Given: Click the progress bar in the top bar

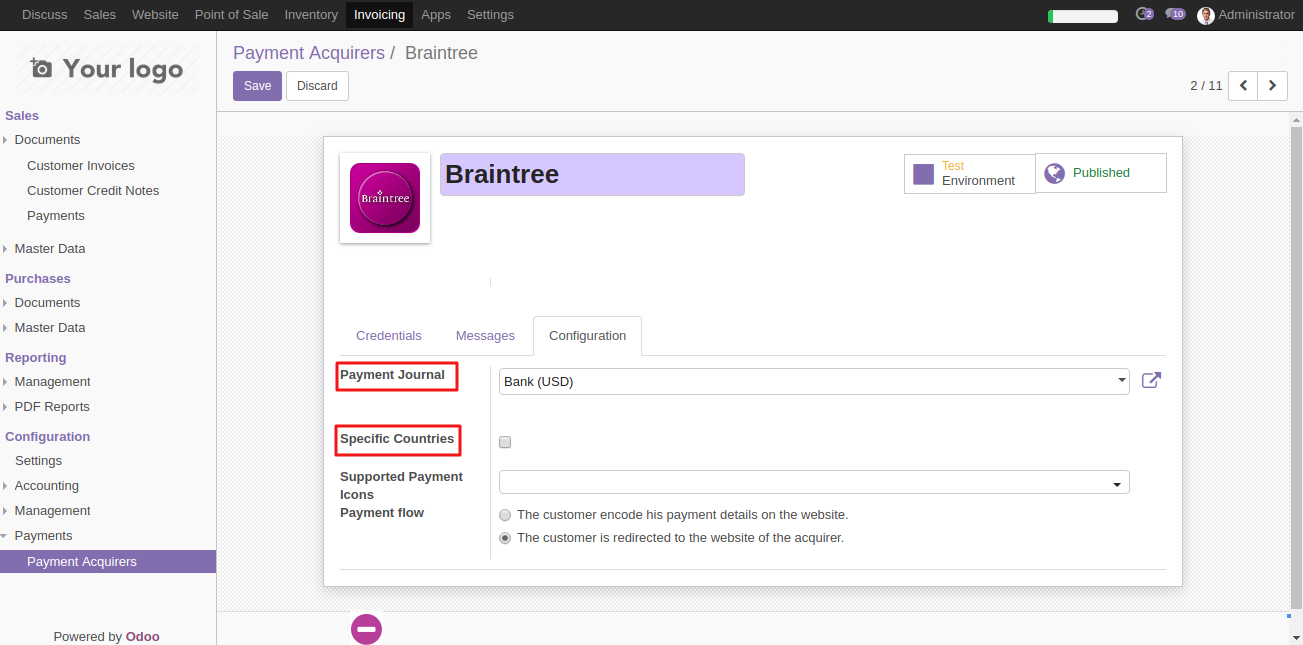Looking at the screenshot, I should 1083,15.
